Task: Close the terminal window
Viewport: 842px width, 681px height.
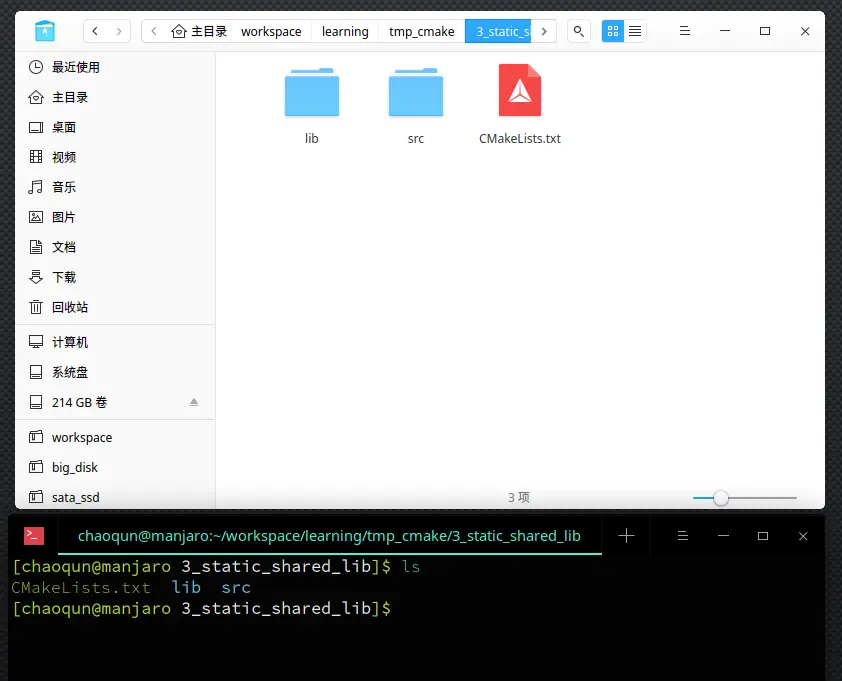Action: [803, 535]
